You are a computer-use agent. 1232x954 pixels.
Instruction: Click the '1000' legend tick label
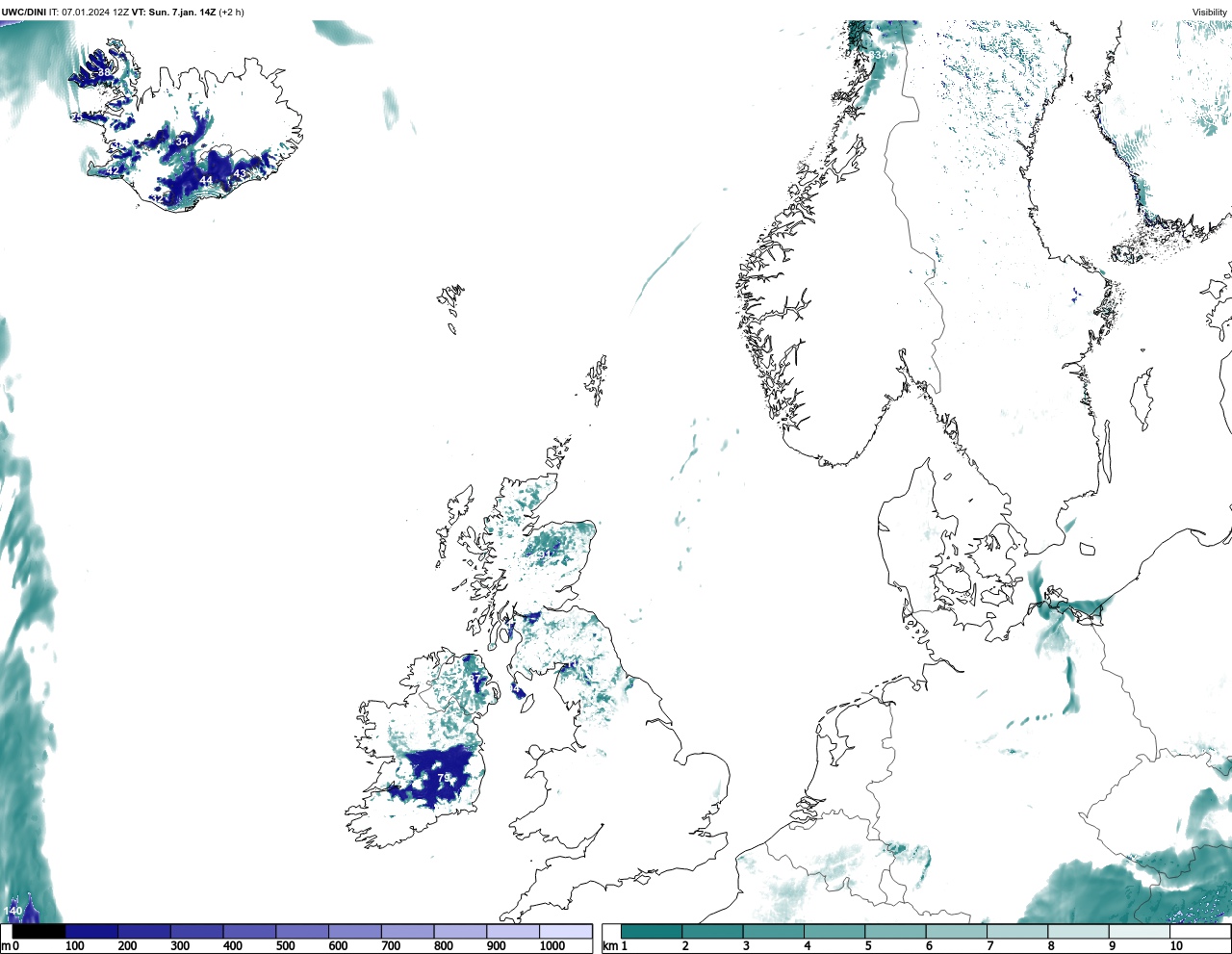tap(552, 946)
